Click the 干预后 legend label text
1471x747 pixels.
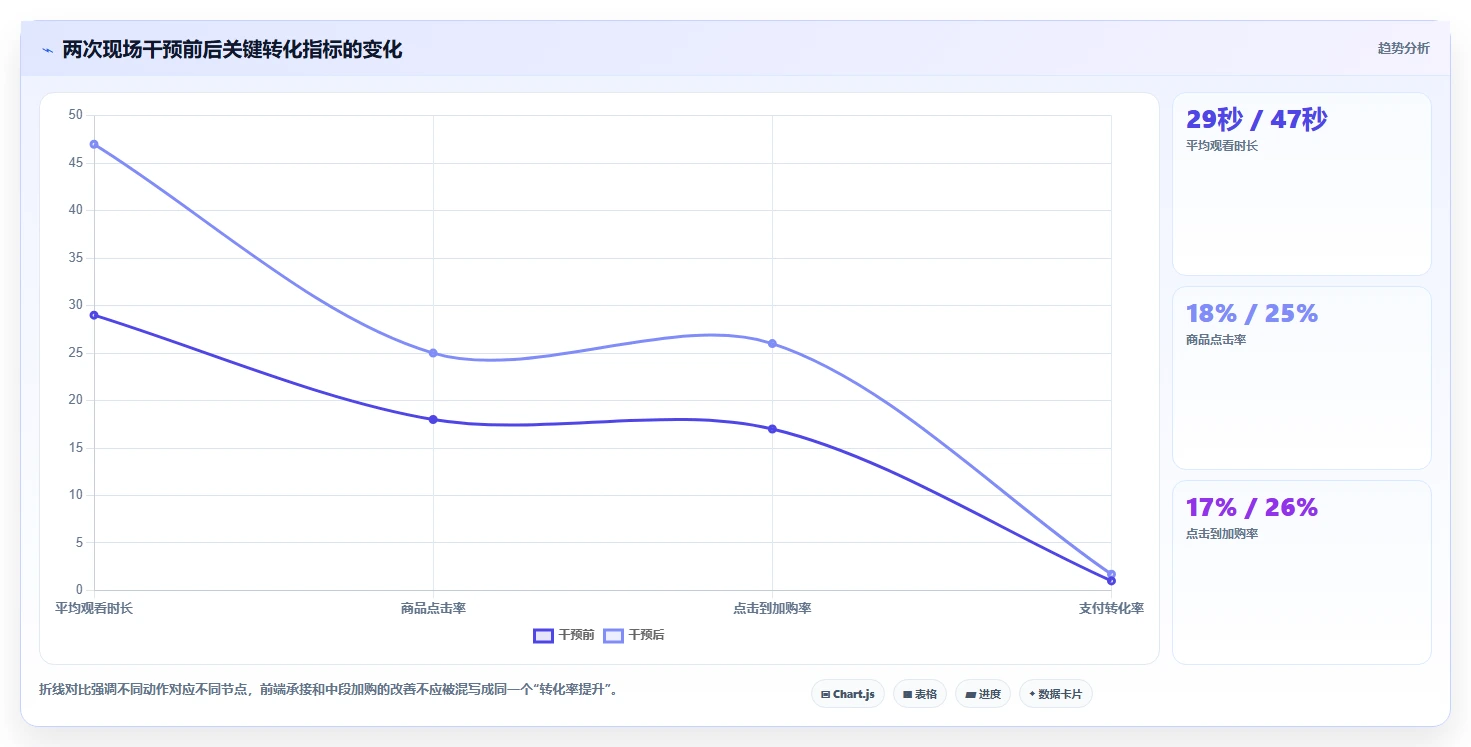[x=646, y=635]
